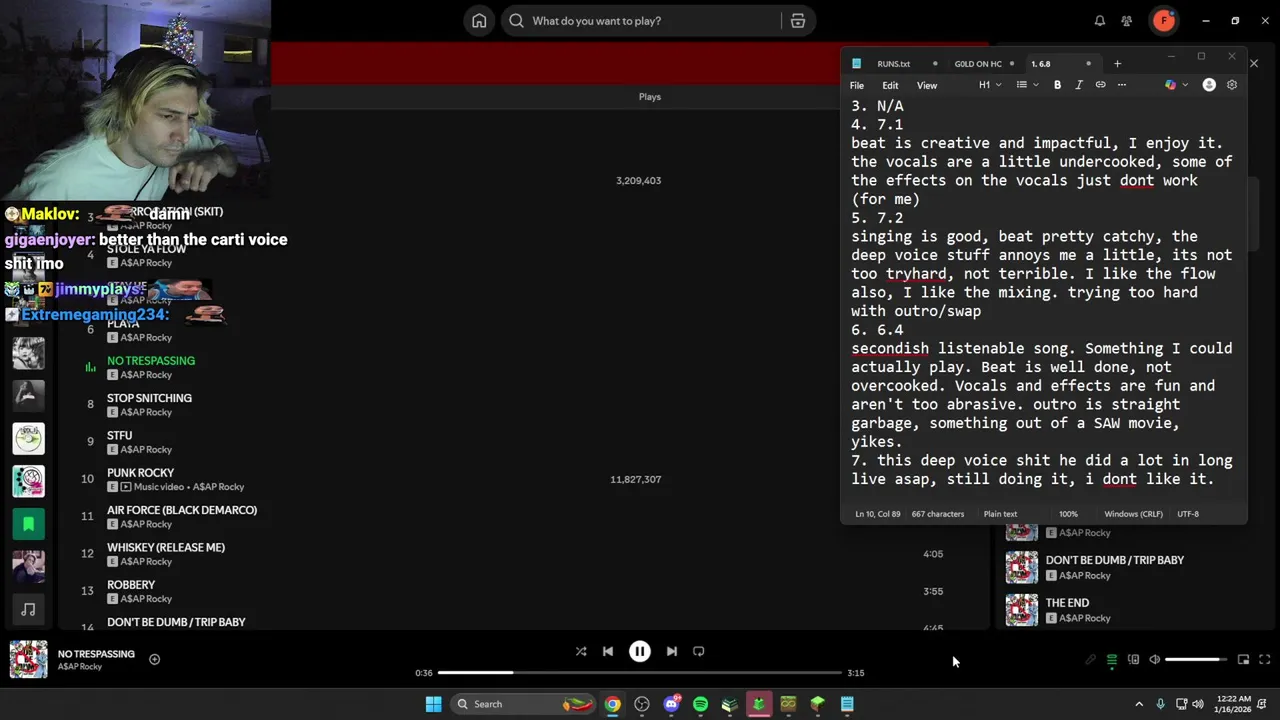Viewport: 1280px width, 720px height.
Task: Pause the playing song
Action: [640, 651]
